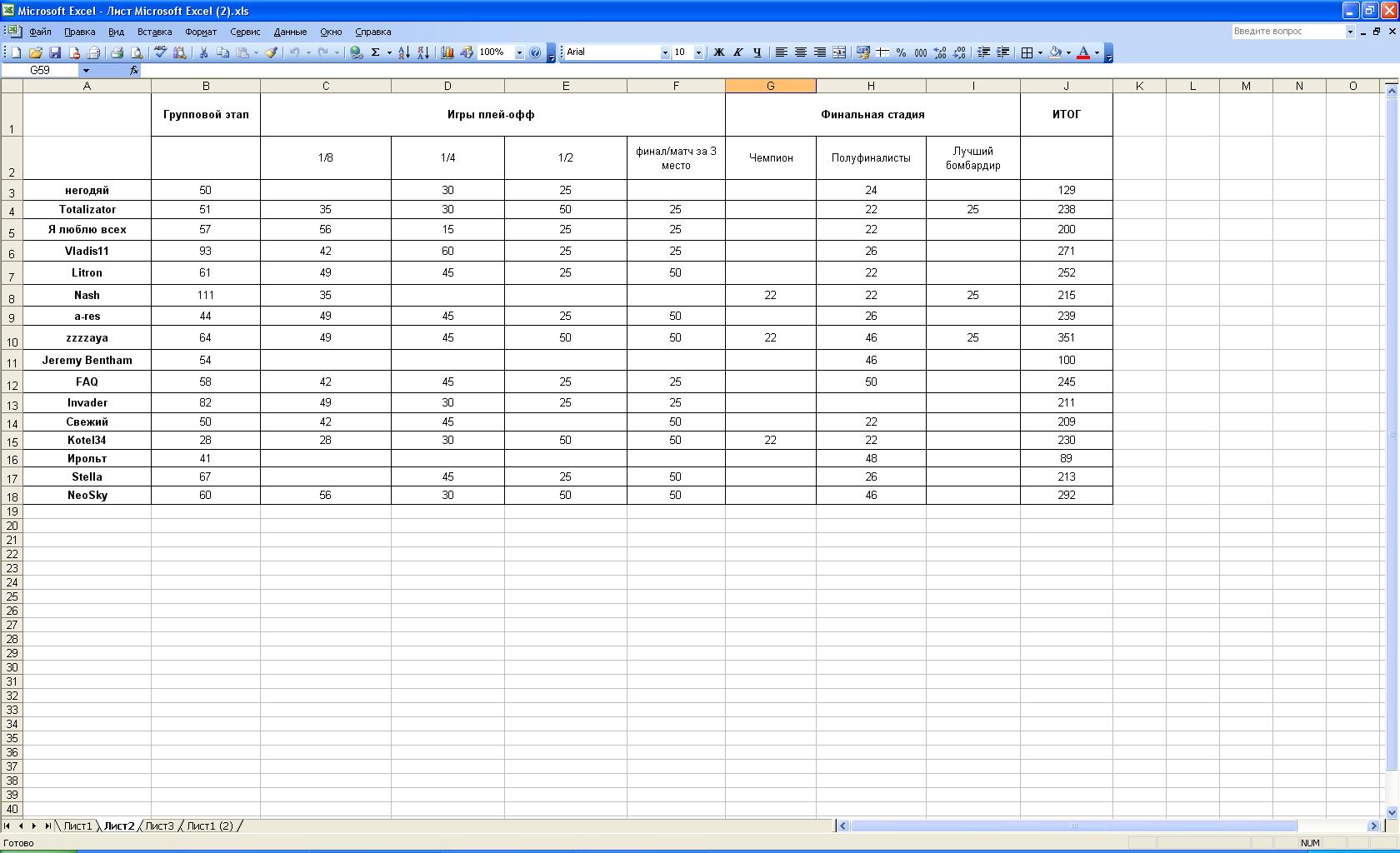Open the Формат menu
The width and height of the screenshot is (1400, 853).
click(200, 32)
